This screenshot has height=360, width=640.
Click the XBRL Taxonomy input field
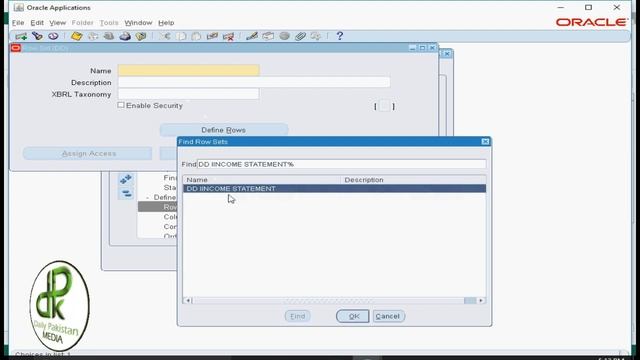point(189,94)
